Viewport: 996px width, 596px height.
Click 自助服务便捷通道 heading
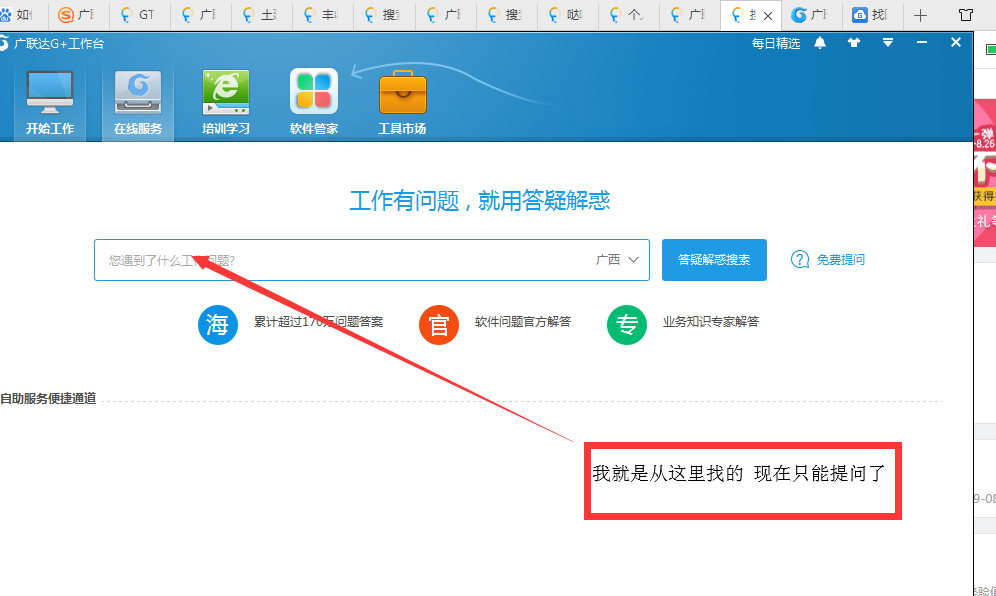[48, 398]
